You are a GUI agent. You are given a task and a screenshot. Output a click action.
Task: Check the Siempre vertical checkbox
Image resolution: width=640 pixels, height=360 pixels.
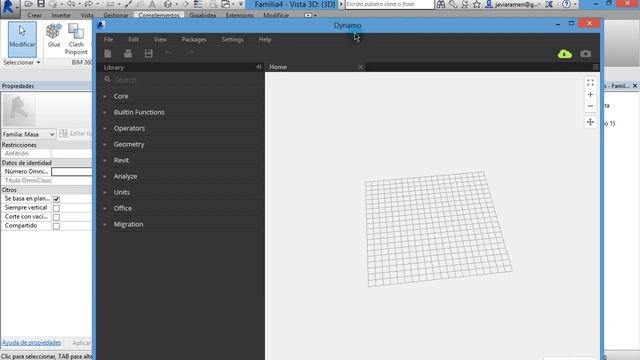[56, 208]
